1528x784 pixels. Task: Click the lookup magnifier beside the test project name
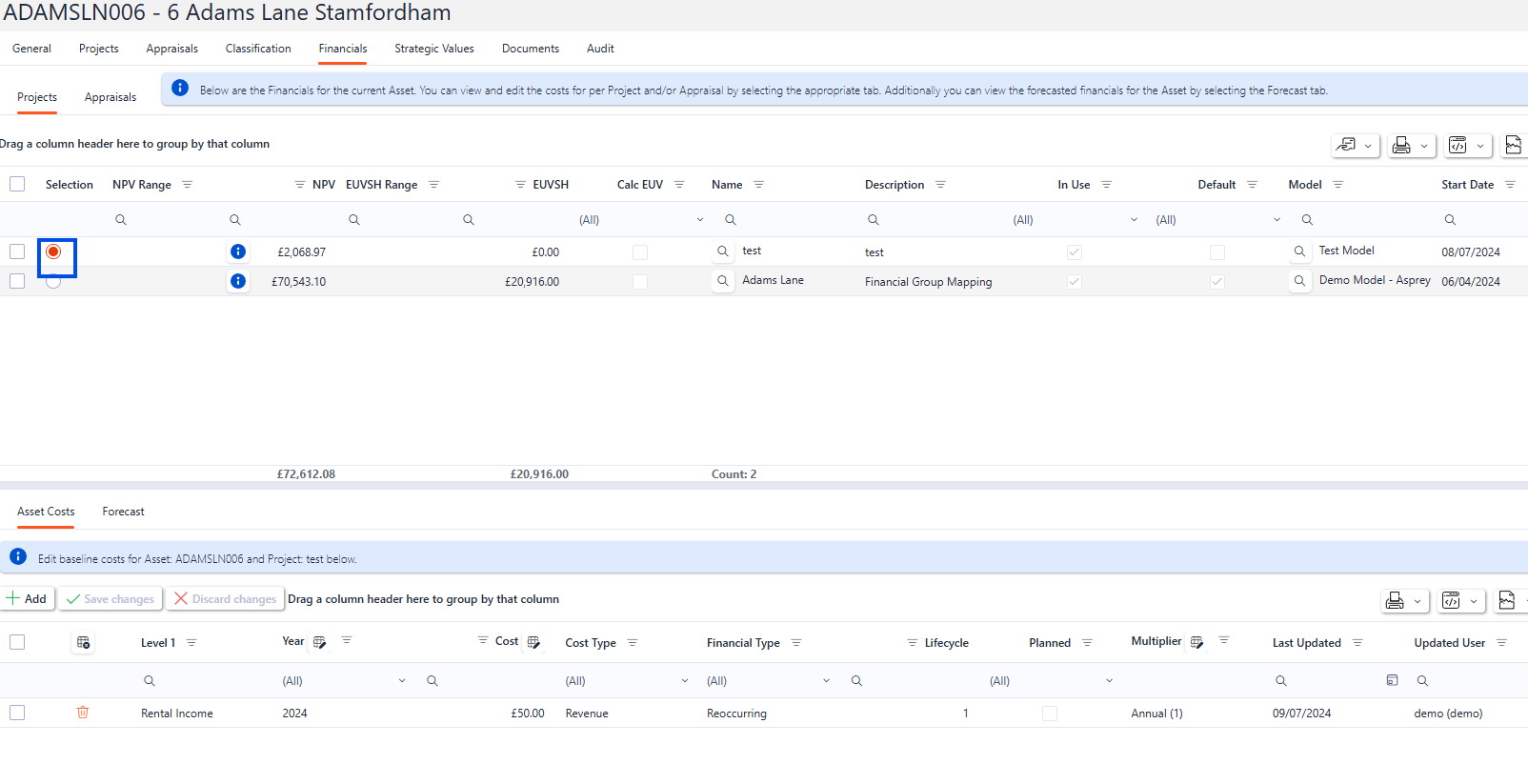pos(723,251)
